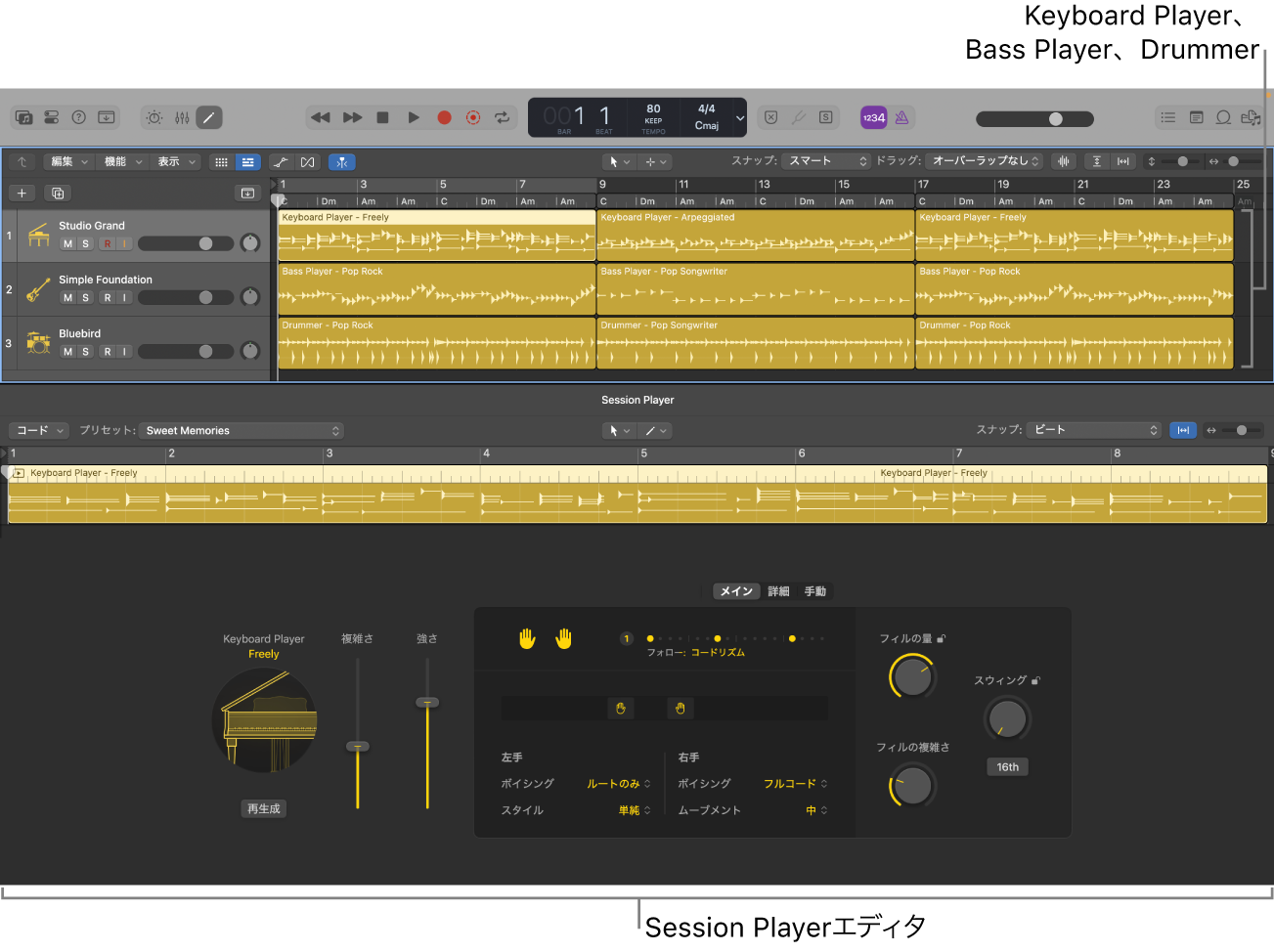Click the 再生成 regenerate button

[x=263, y=808]
